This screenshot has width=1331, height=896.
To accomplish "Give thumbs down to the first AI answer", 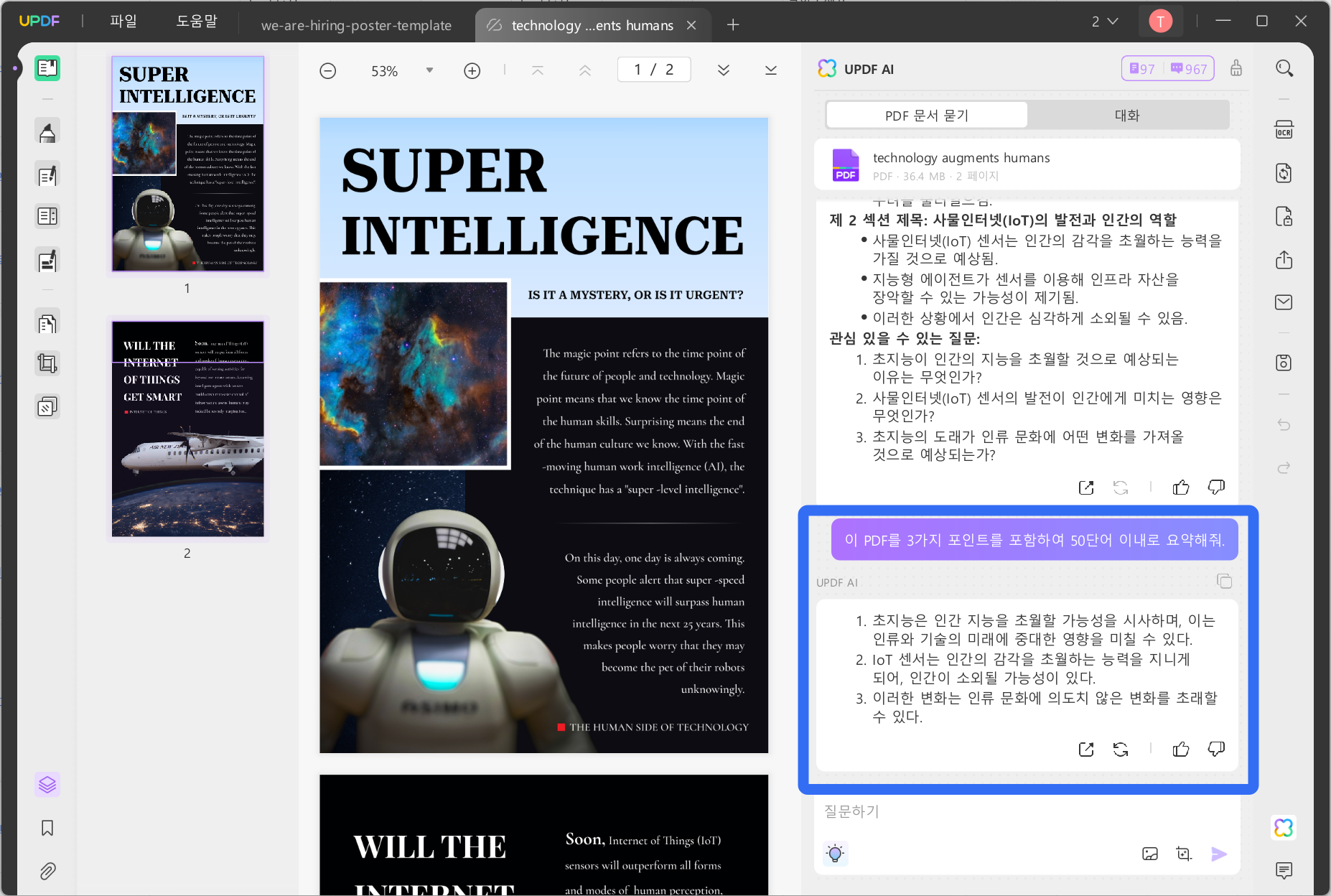I will (x=1215, y=487).
